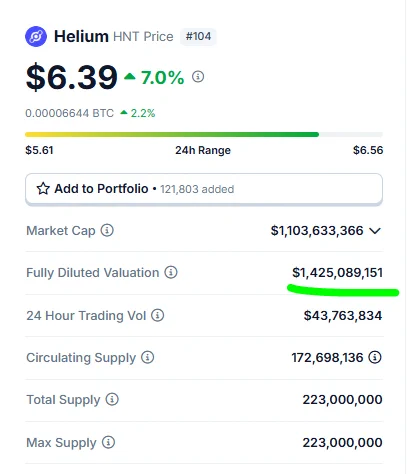Click the $6.39 price value
This screenshot has height=474, width=408.
[x=72, y=77]
